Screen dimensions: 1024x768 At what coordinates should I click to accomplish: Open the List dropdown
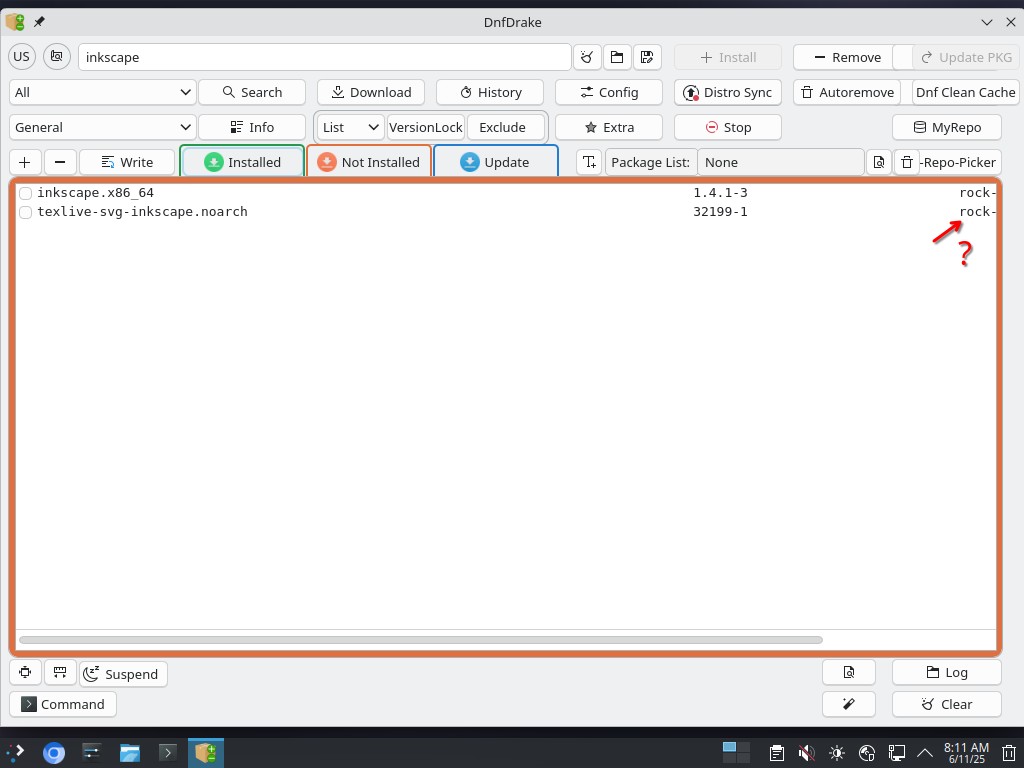pyautogui.click(x=351, y=127)
